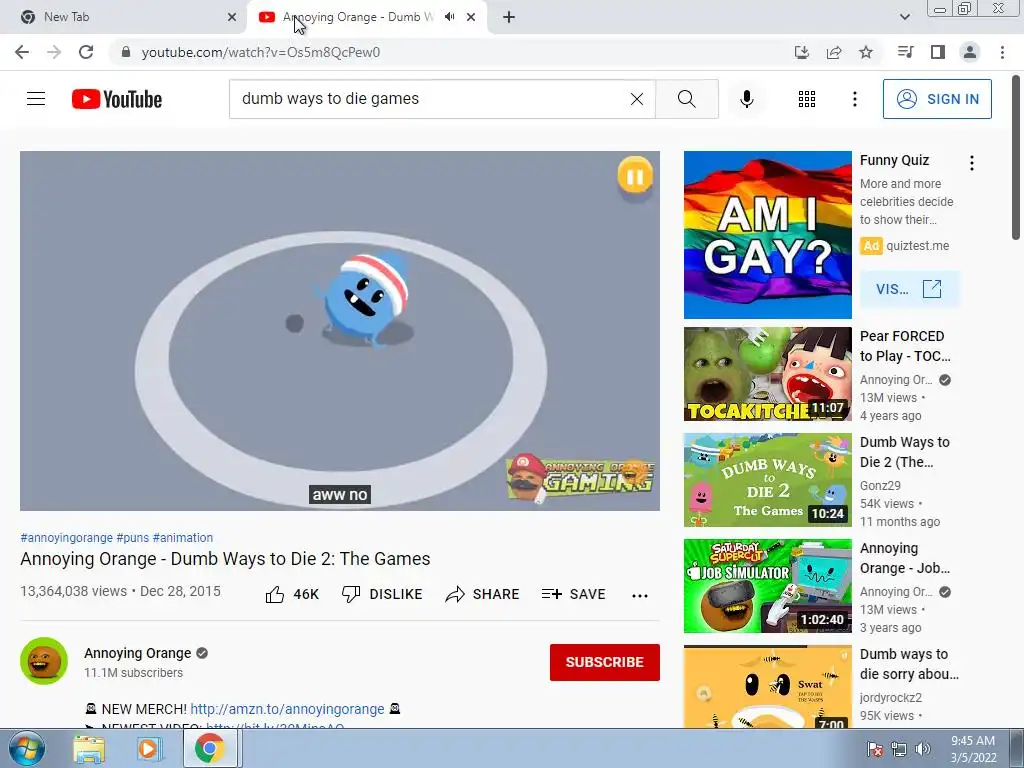Open 'Pear FORCED to Play' video title

pyautogui.click(x=905, y=346)
